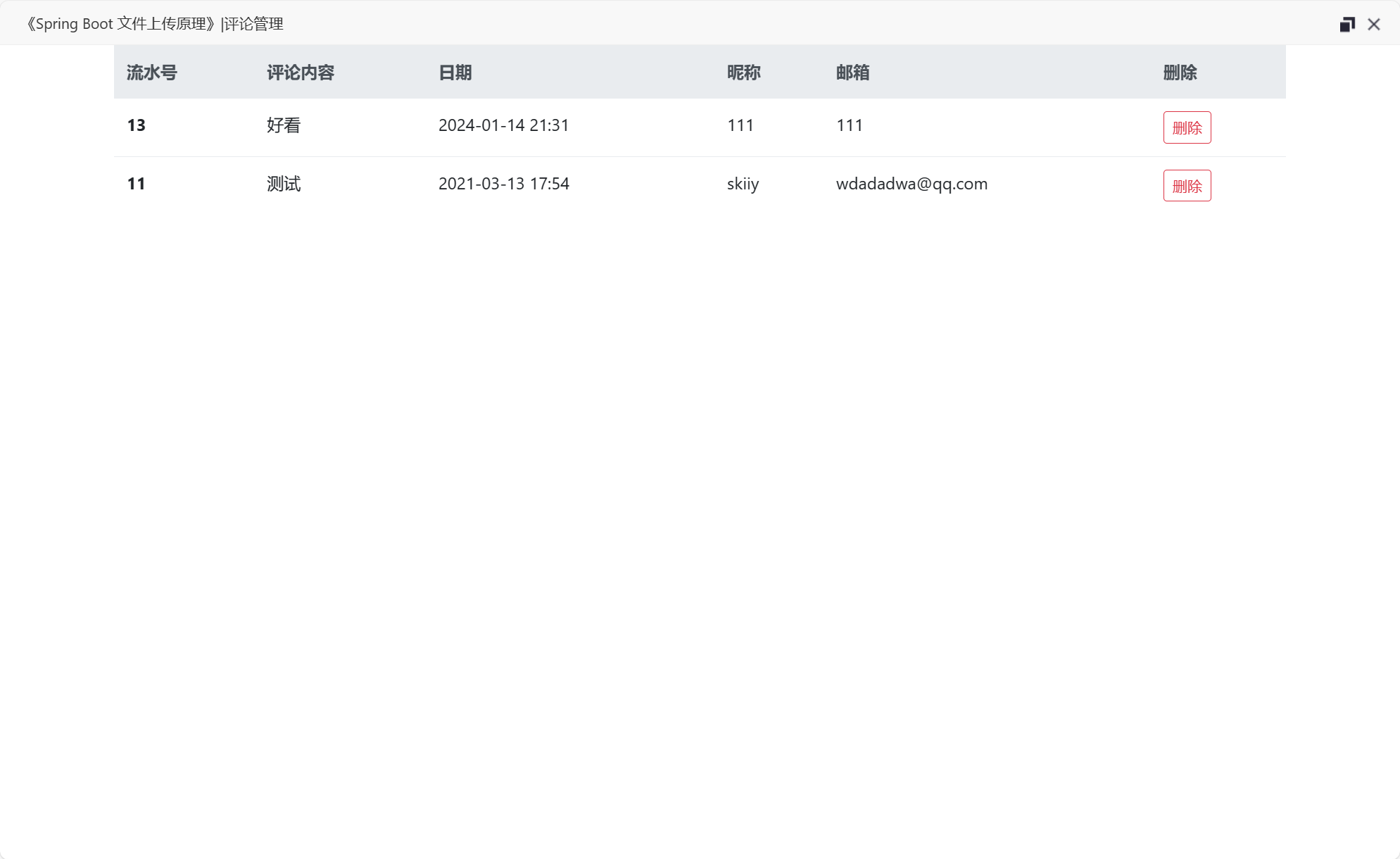Select the comment text 好看
This screenshot has height=859, width=1400.
click(x=282, y=125)
